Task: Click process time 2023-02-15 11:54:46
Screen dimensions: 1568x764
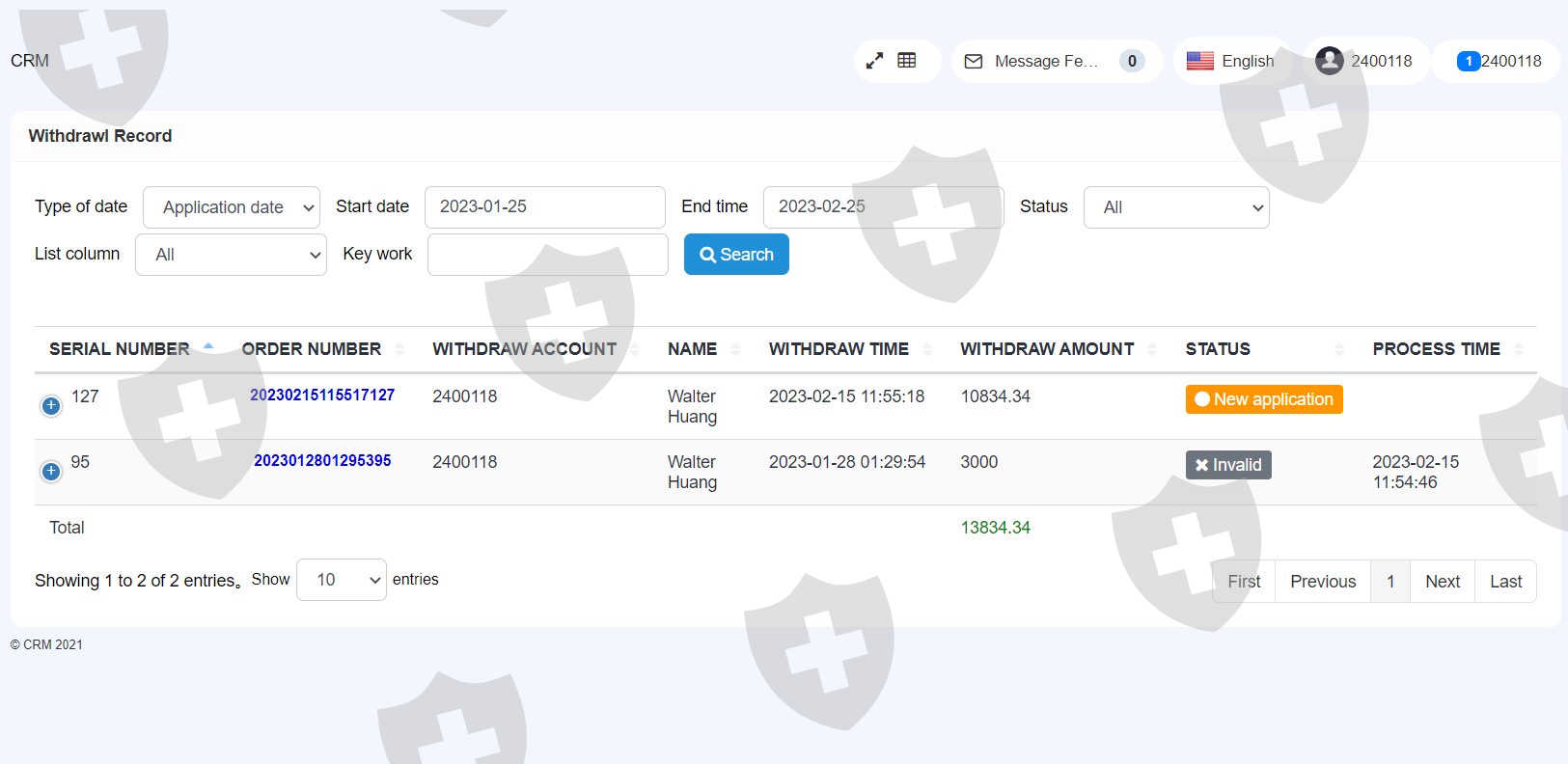Action: coord(1416,472)
